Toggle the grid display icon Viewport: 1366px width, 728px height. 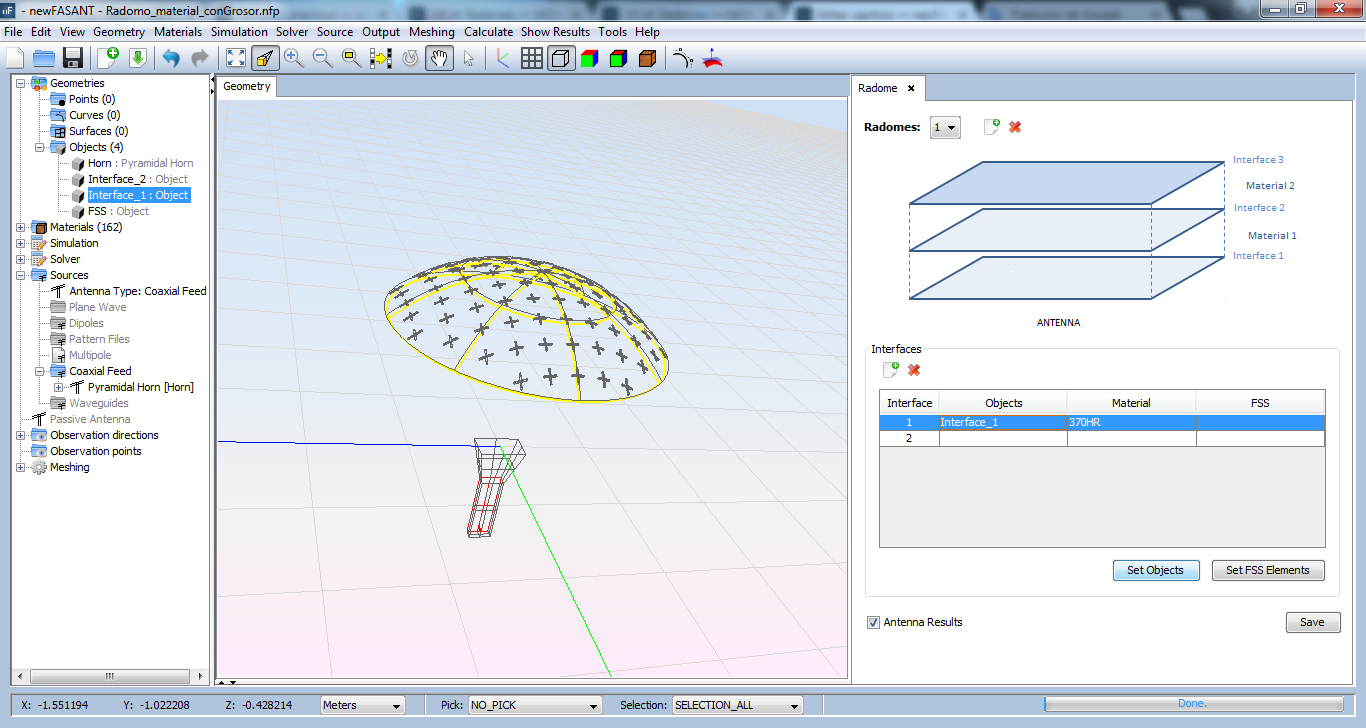[x=532, y=58]
